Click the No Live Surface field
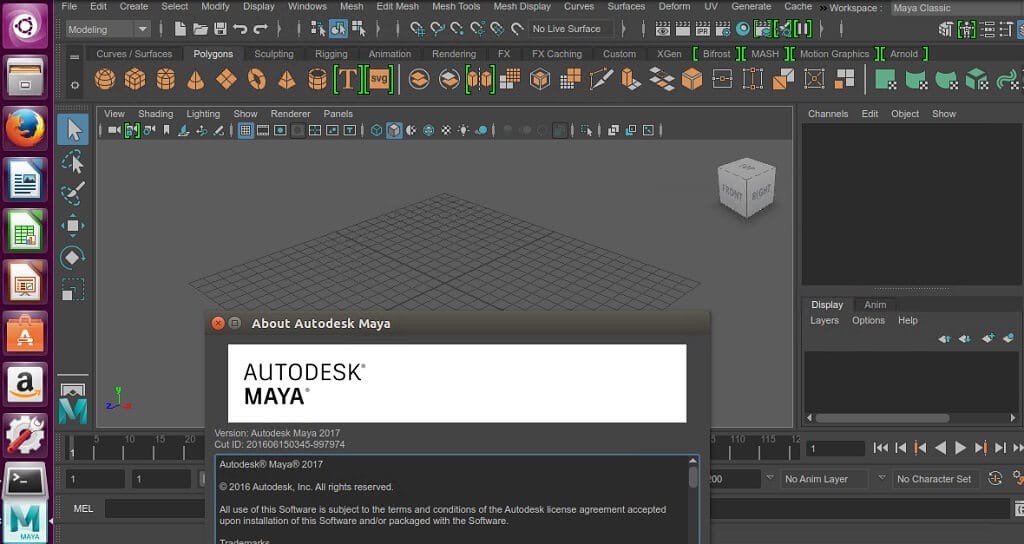Viewport: 1024px width, 544px height. point(571,29)
